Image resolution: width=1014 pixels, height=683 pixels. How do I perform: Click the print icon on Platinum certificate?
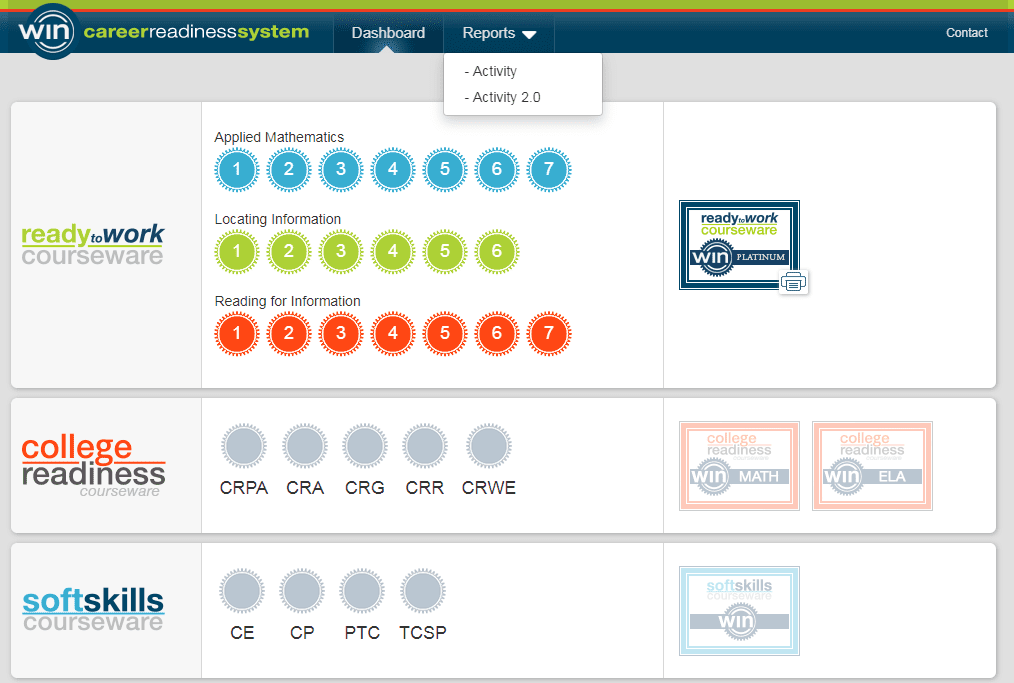coord(794,283)
